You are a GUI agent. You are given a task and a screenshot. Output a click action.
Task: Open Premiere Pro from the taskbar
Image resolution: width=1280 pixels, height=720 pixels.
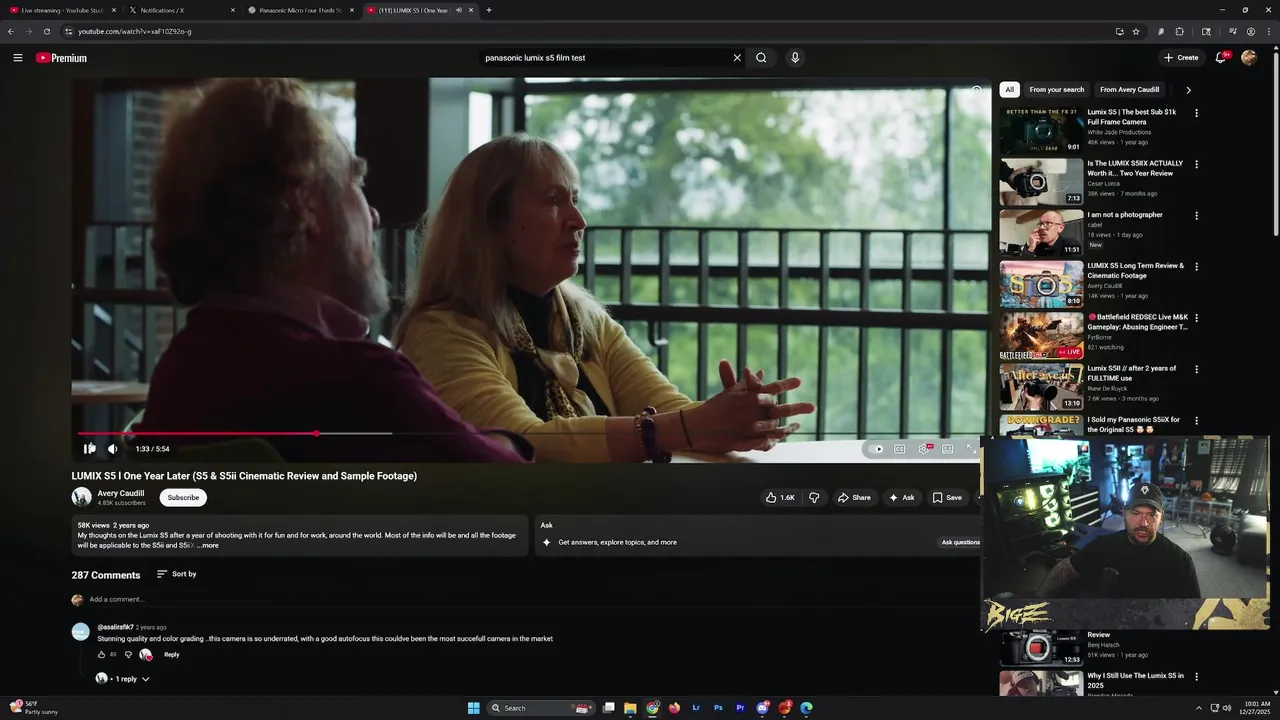click(x=740, y=708)
